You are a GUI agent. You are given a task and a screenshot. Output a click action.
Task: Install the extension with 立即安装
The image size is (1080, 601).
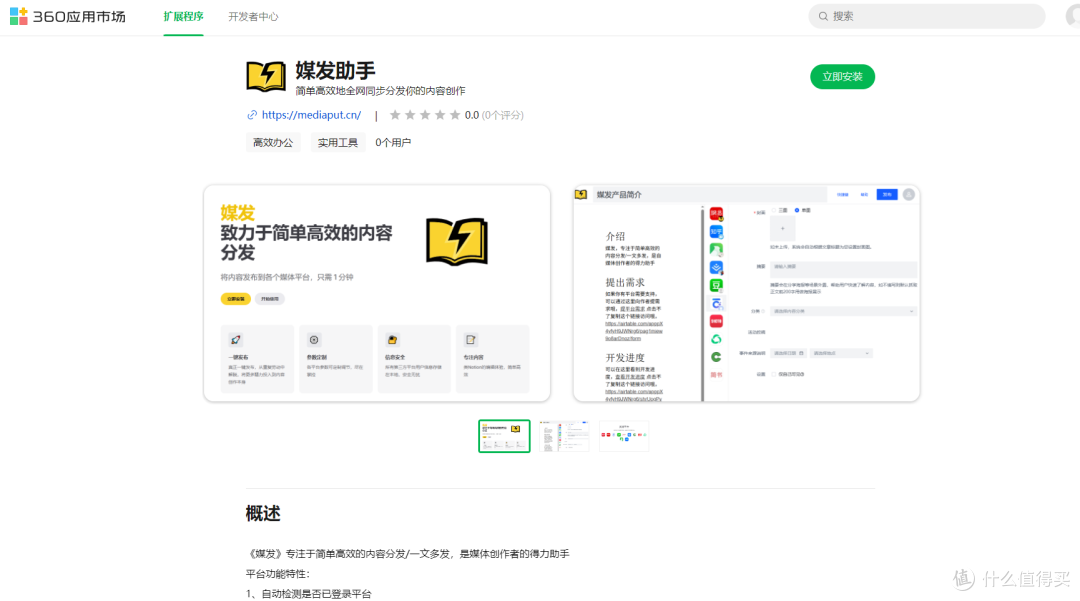click(842, 76)
